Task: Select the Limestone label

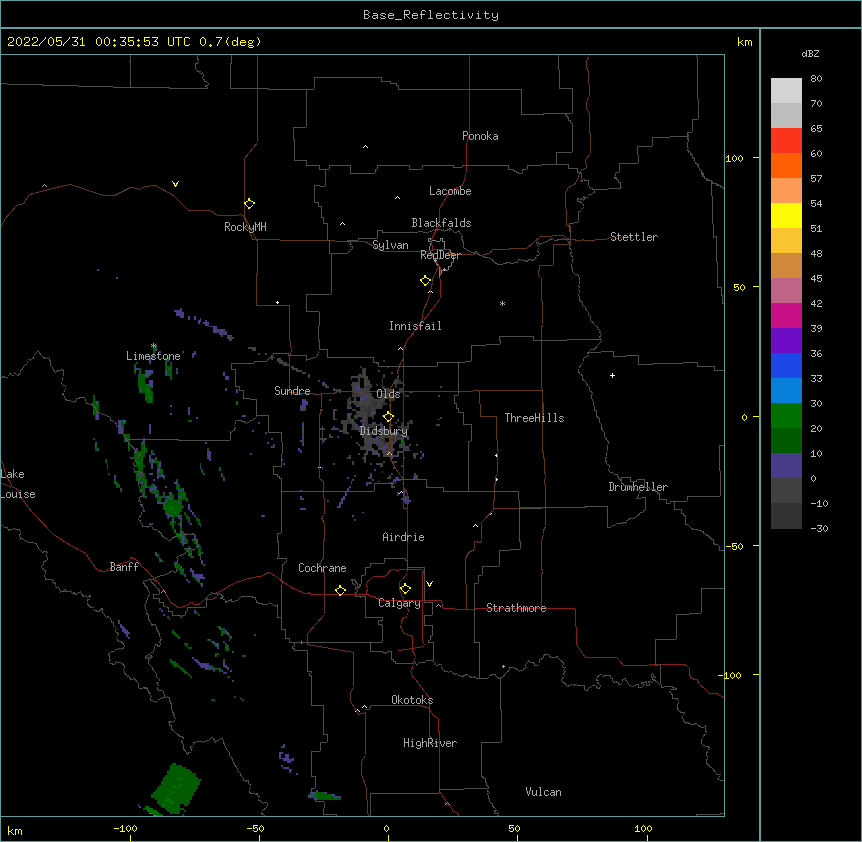Action: (x=153, y=356)
